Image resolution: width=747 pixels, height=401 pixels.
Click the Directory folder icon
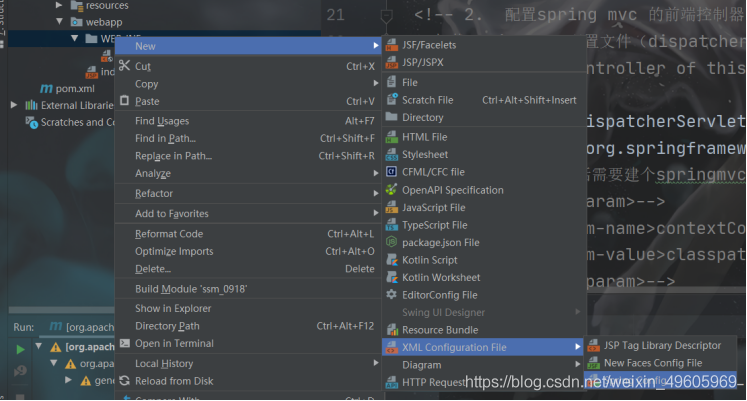[392, 117]
